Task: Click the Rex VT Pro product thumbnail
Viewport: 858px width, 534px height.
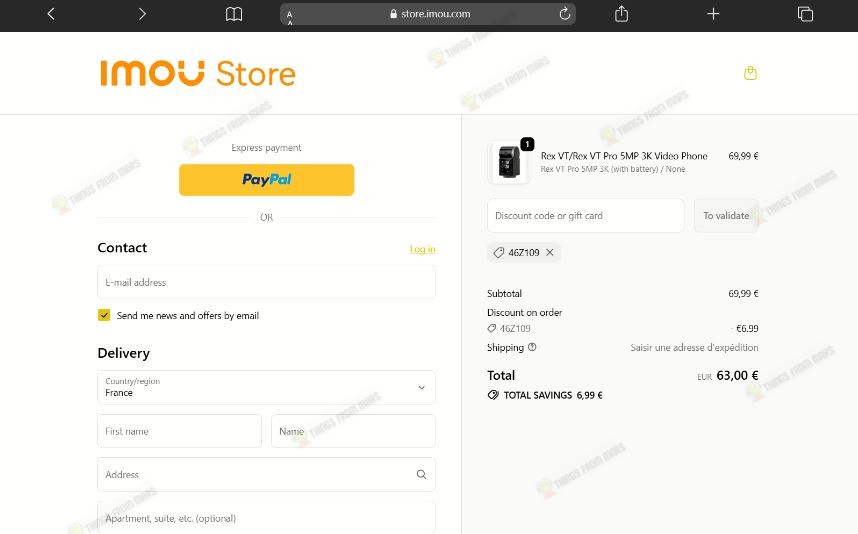Action: coord(509,162)
